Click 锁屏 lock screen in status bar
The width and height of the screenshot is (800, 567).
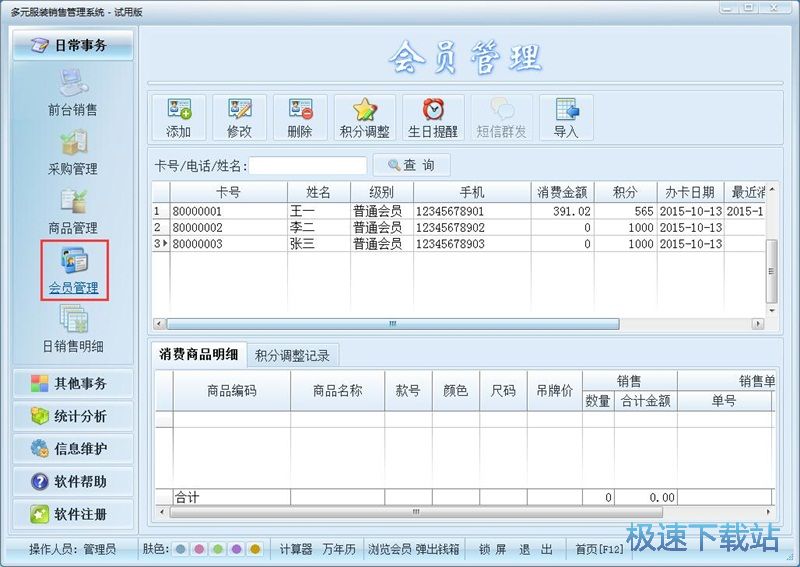click(492, 549)
